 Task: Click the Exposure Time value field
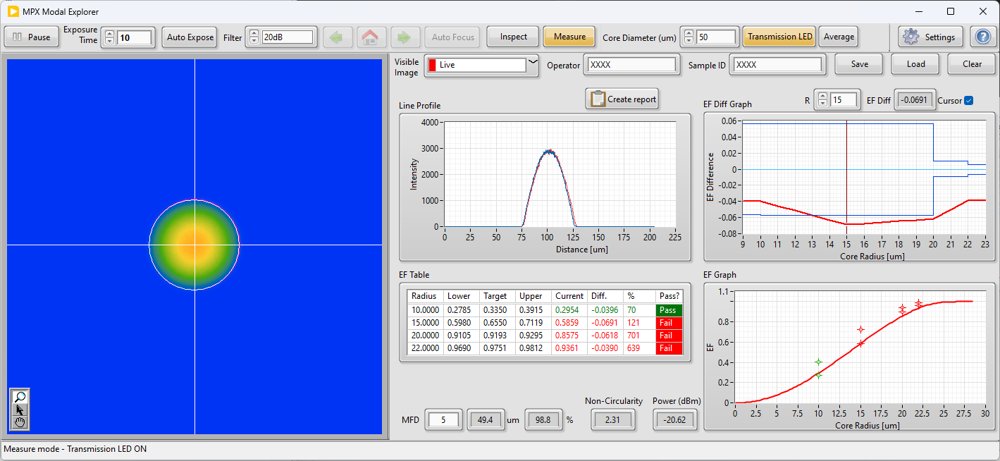(x=135, y=38)
